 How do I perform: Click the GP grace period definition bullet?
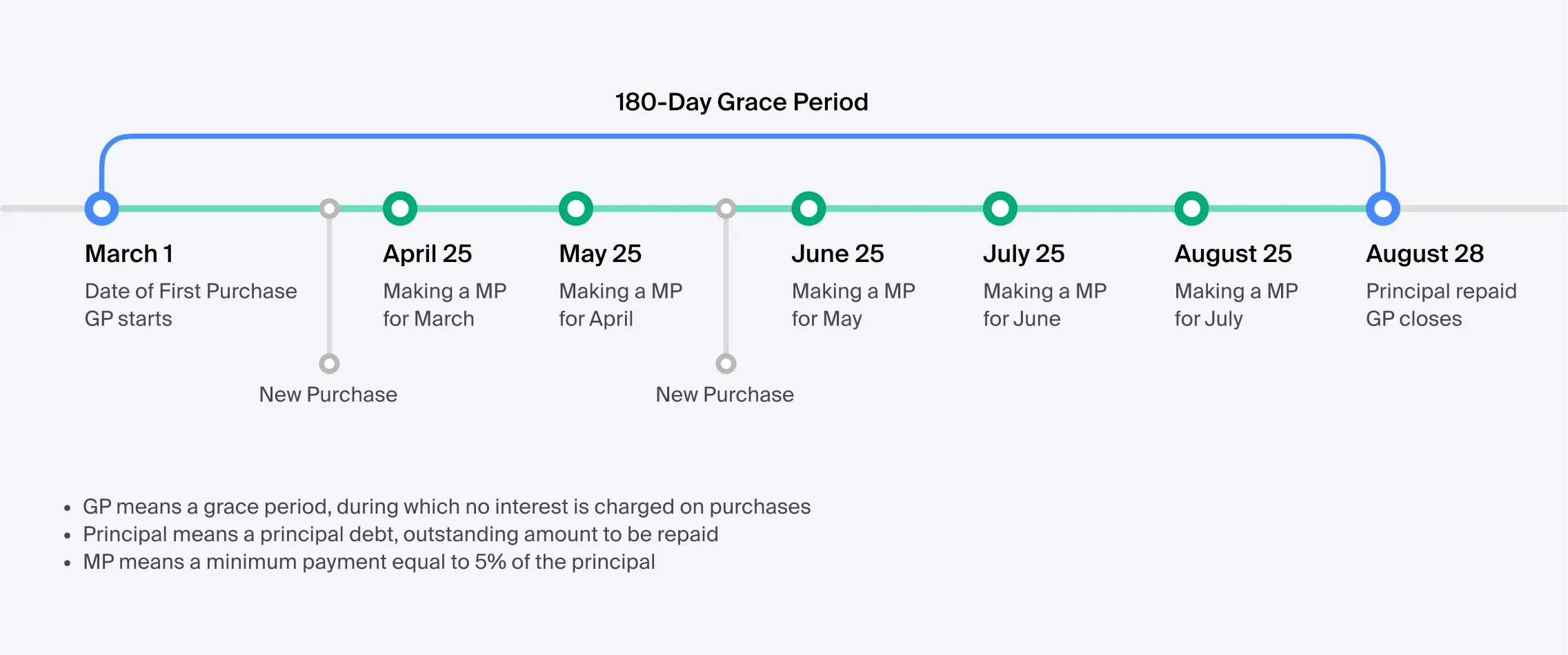(446, 507)
